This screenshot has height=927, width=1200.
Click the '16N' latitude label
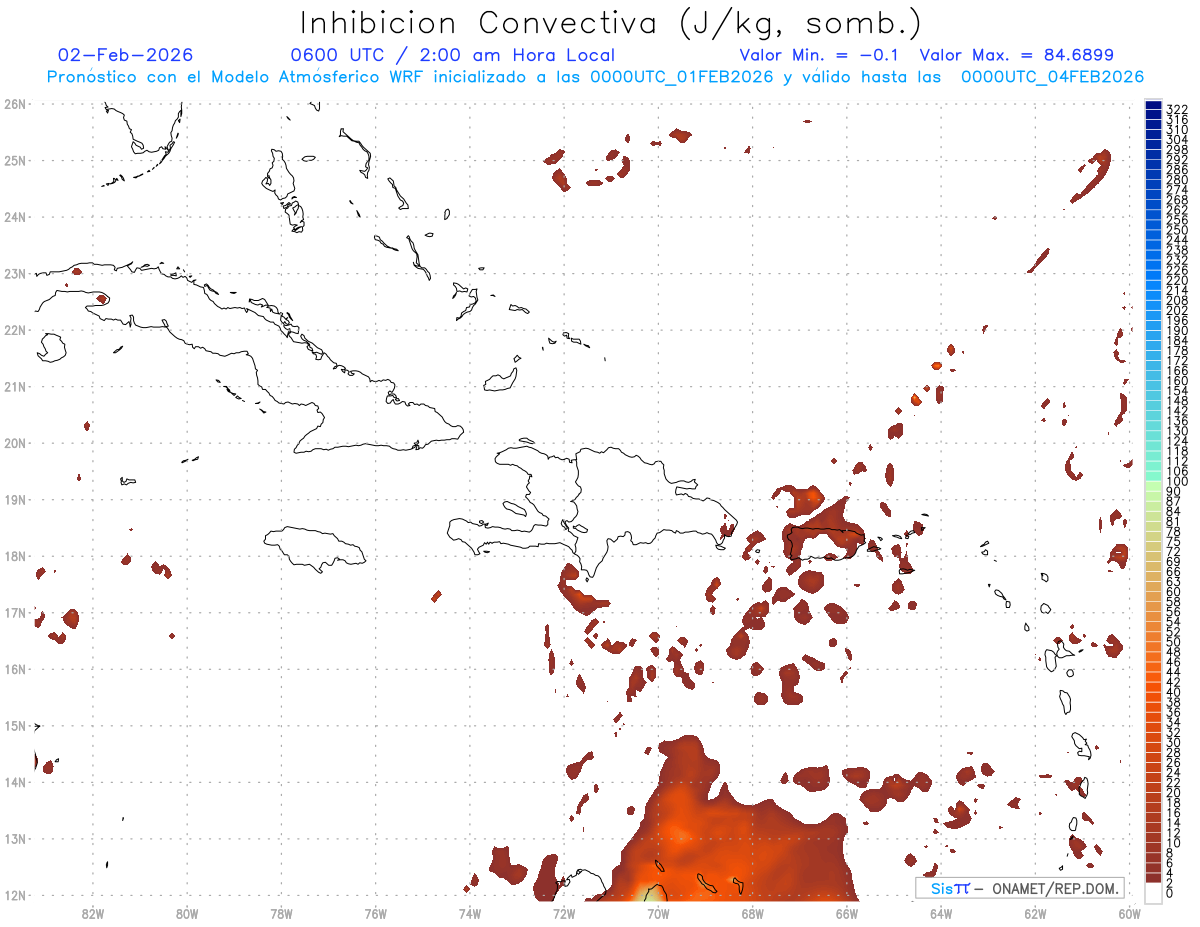tap(15, 669)
